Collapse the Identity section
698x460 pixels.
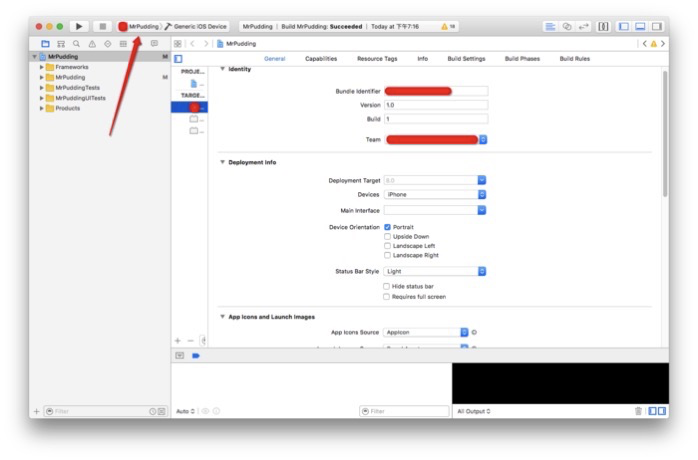222,69
